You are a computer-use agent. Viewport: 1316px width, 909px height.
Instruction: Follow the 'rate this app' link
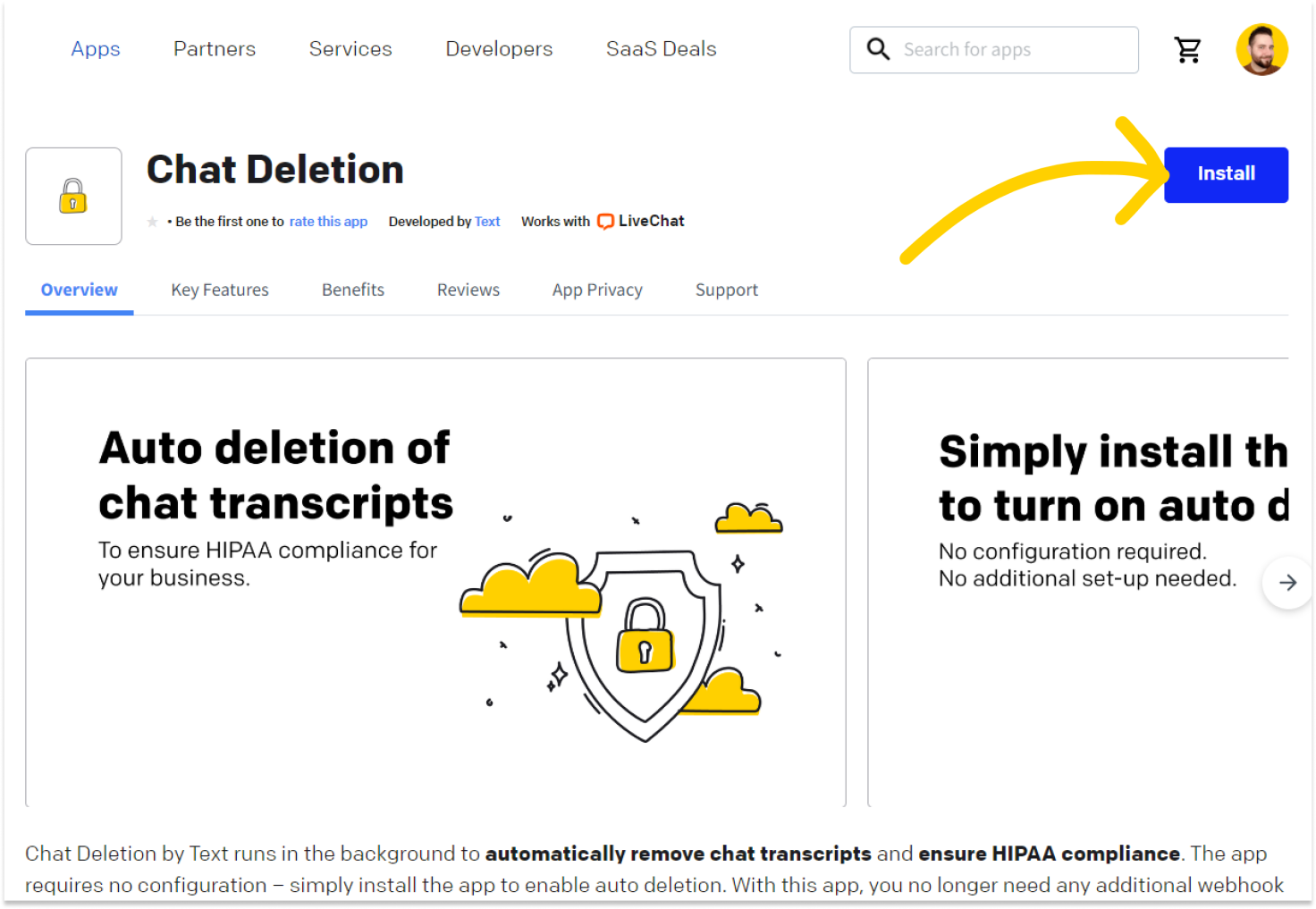coord(328,222)
